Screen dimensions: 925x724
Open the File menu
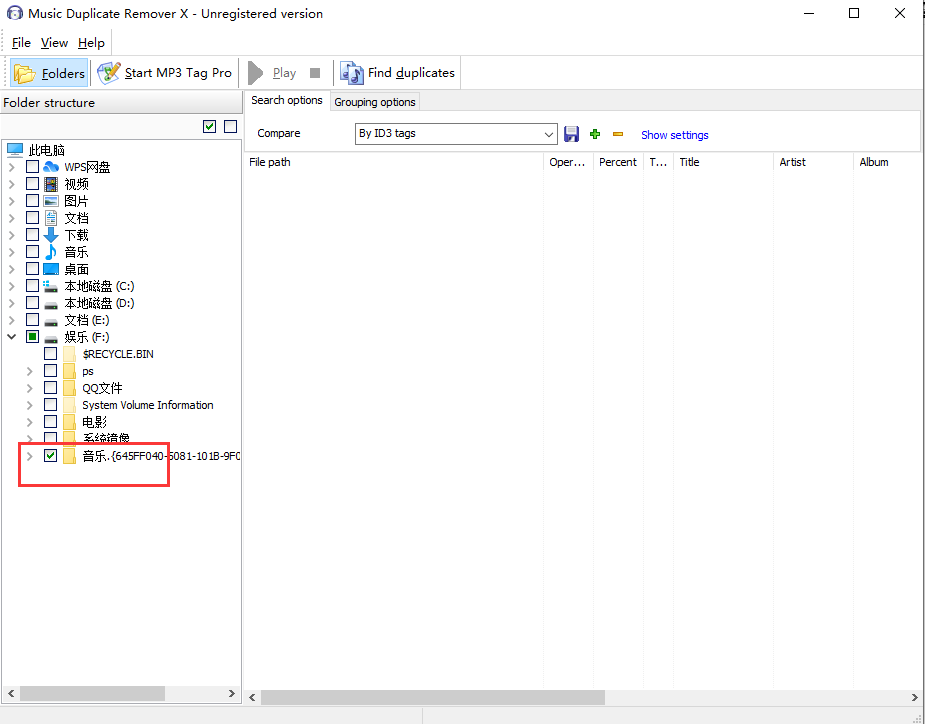[x=21, y=43]
